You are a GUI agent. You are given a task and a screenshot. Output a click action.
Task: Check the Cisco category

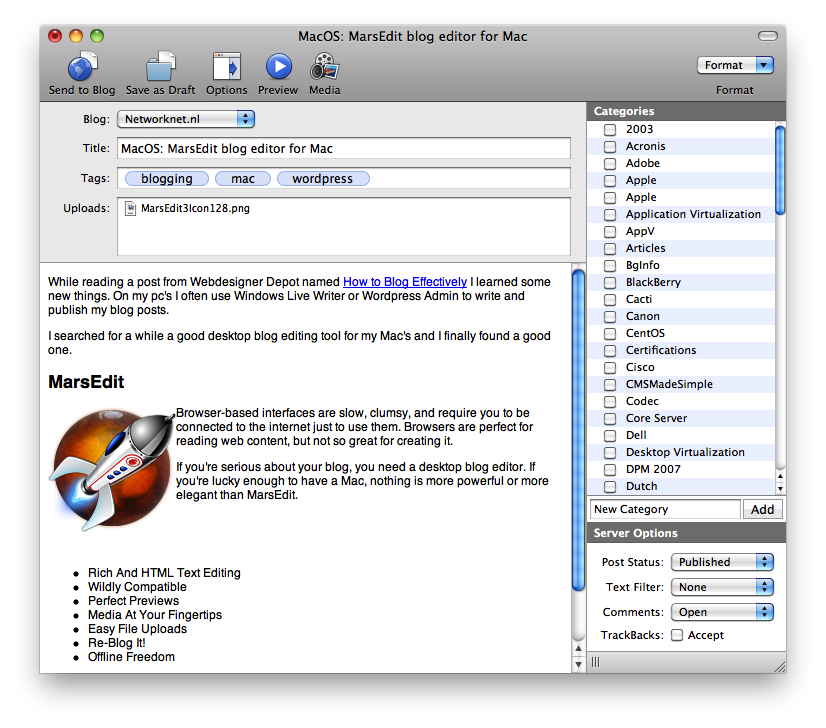pyautogui.click(x=610, y=367)
